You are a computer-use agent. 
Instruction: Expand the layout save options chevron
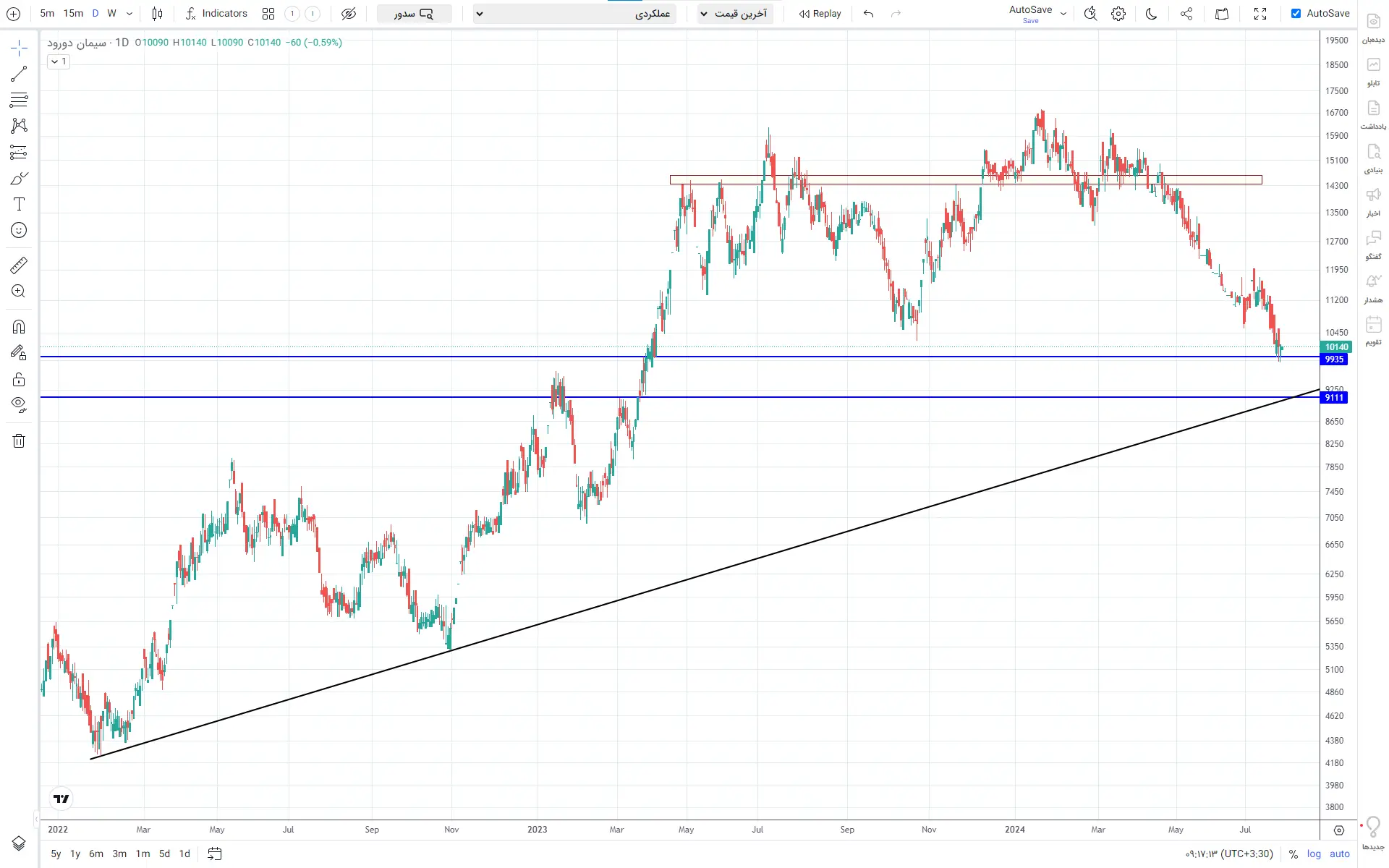pyautogui.click(x=1063, y=14)
